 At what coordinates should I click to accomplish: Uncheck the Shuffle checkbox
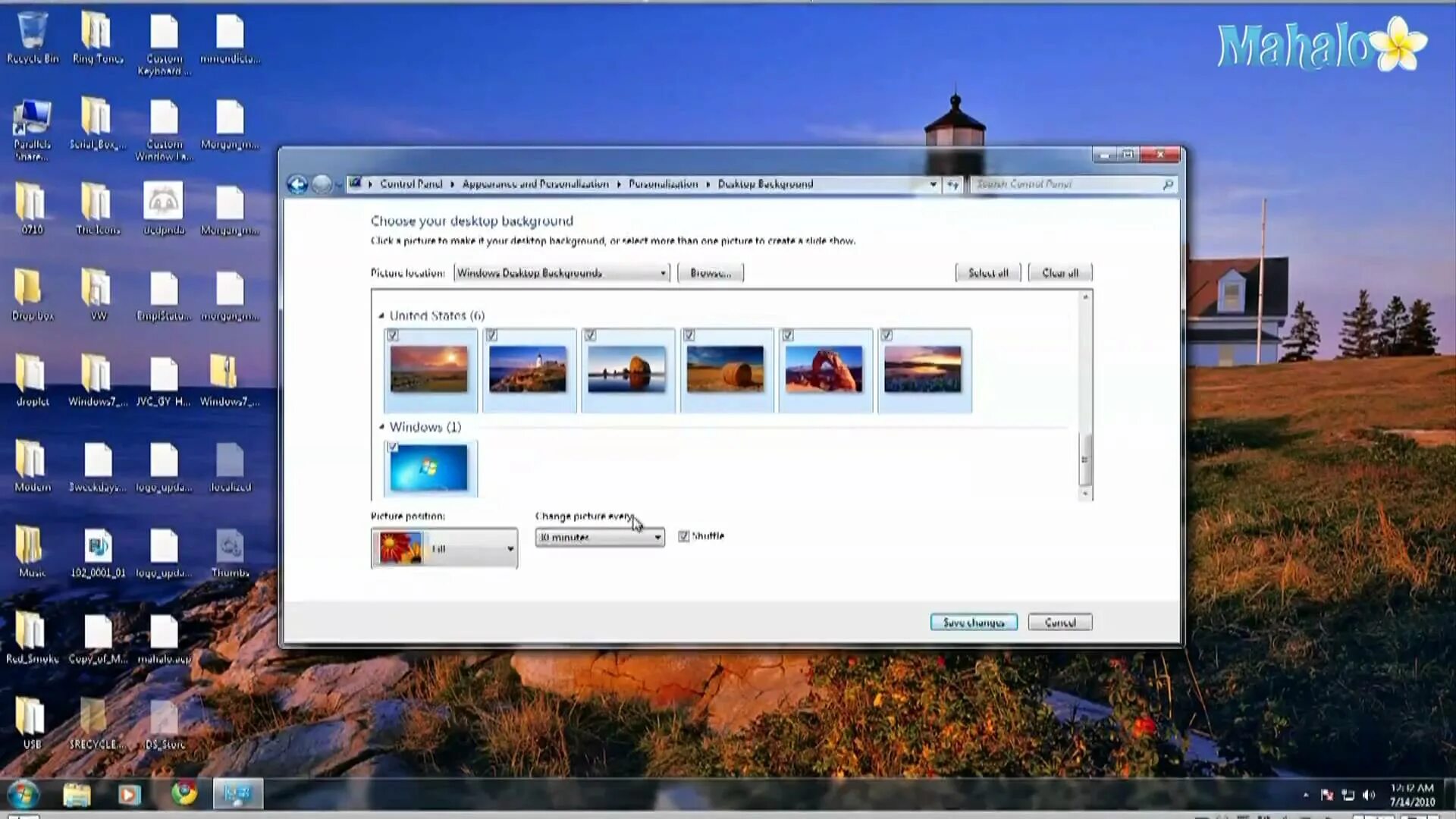[683, 536]
